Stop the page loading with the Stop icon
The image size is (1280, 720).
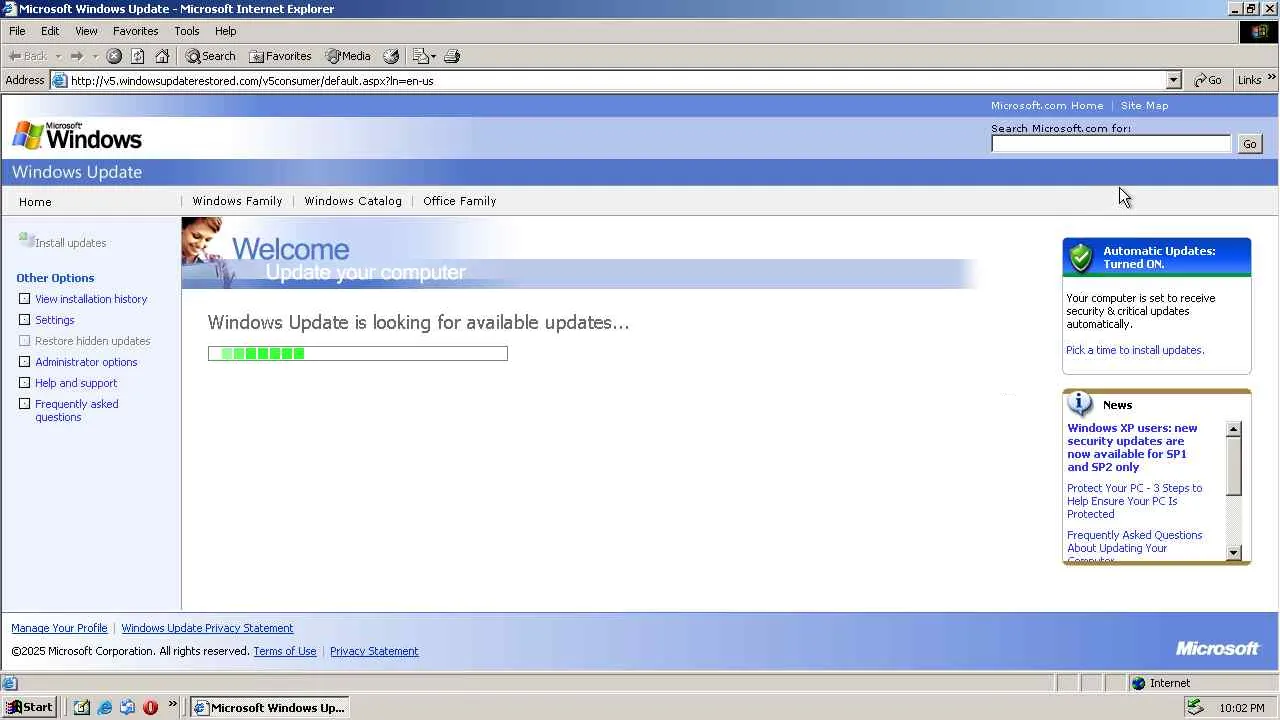point(114,56)
